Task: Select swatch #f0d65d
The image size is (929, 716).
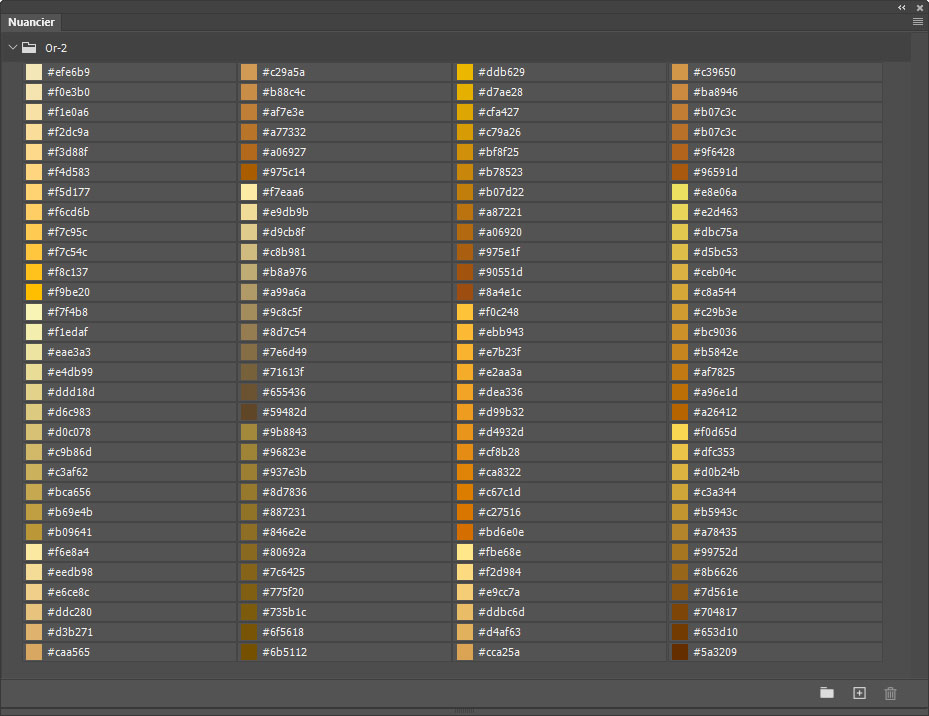Action: tap(680, 432)
